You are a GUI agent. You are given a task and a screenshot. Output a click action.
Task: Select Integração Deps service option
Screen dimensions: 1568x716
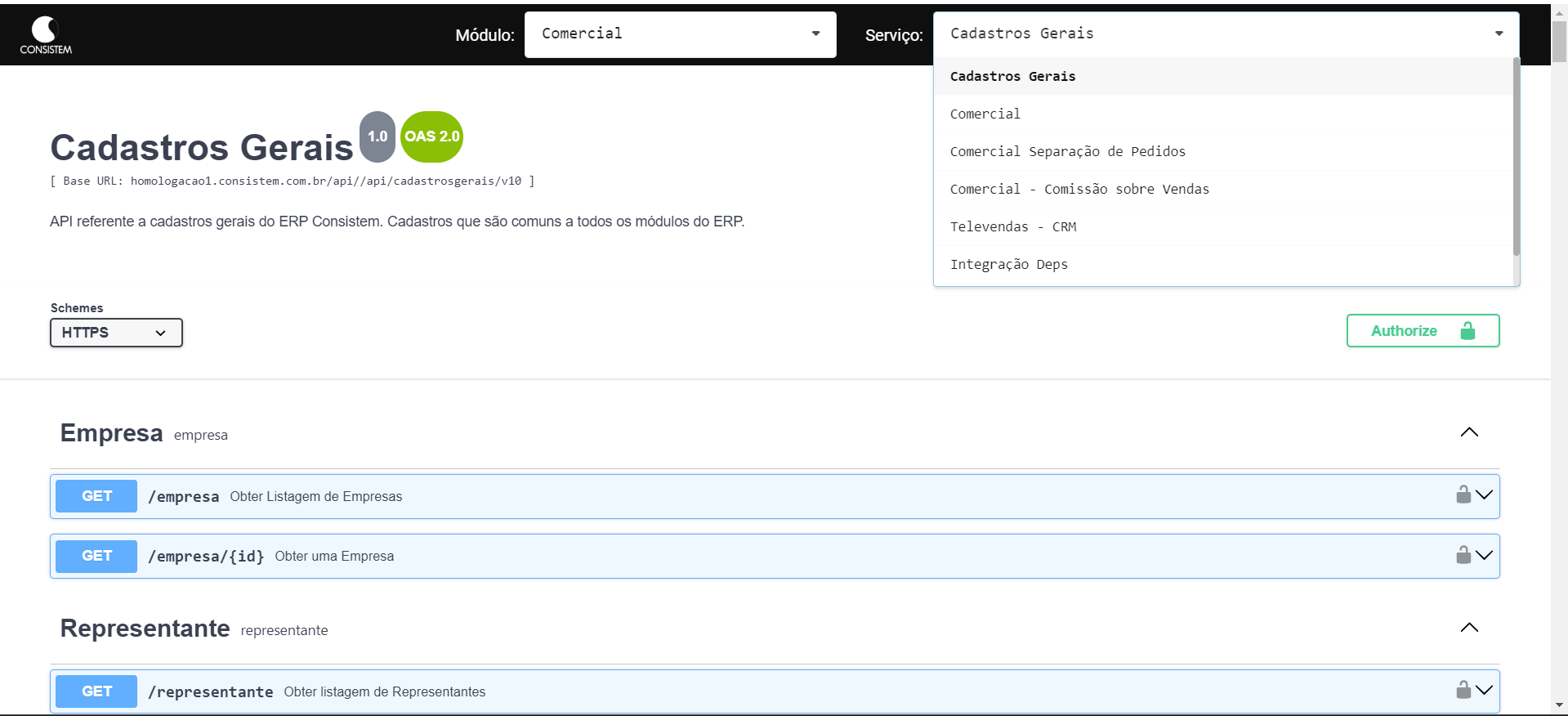[1008, 265]
